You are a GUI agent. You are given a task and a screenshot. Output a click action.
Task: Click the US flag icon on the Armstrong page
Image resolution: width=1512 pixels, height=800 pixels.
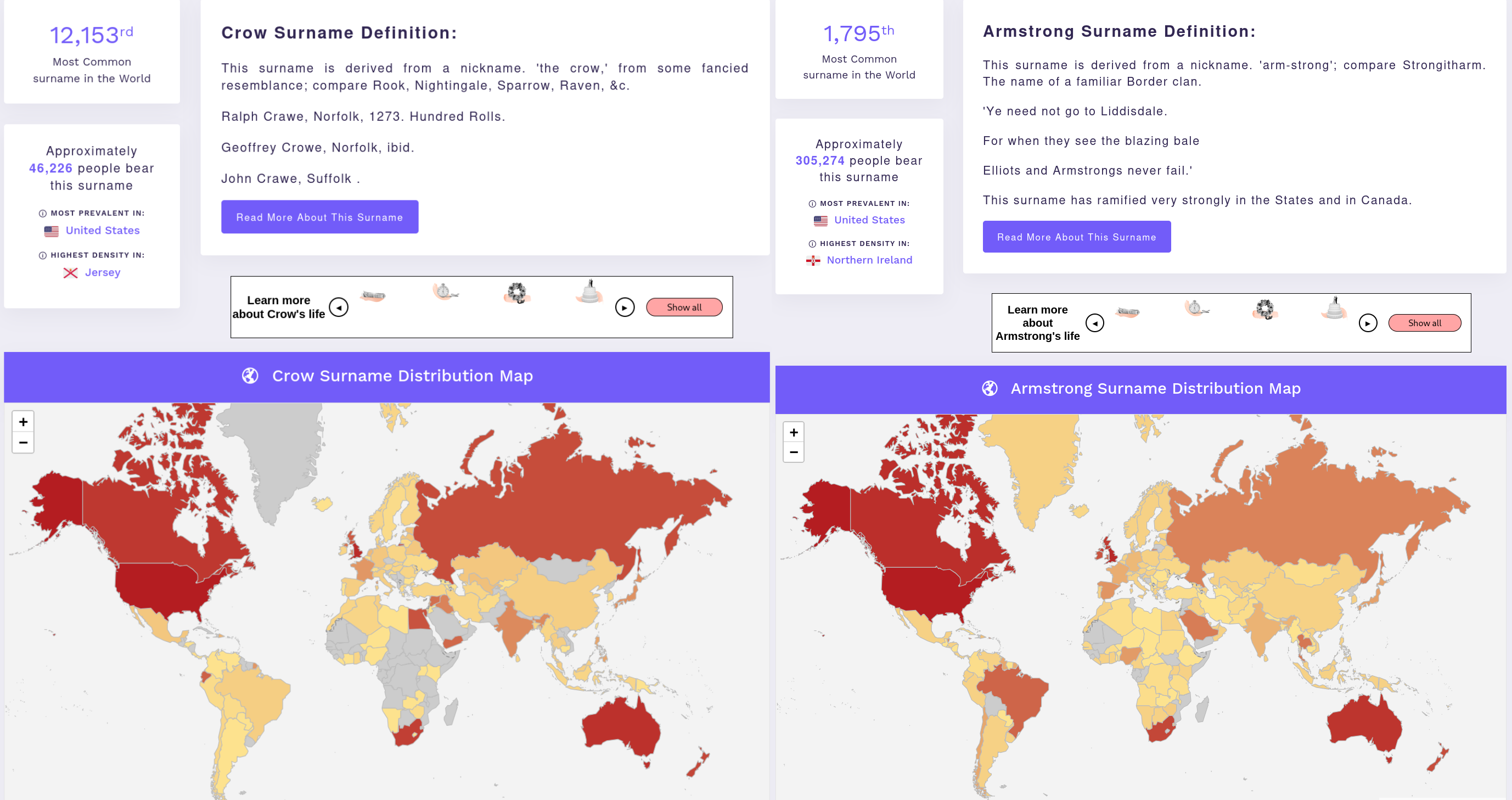click(820, 221)
